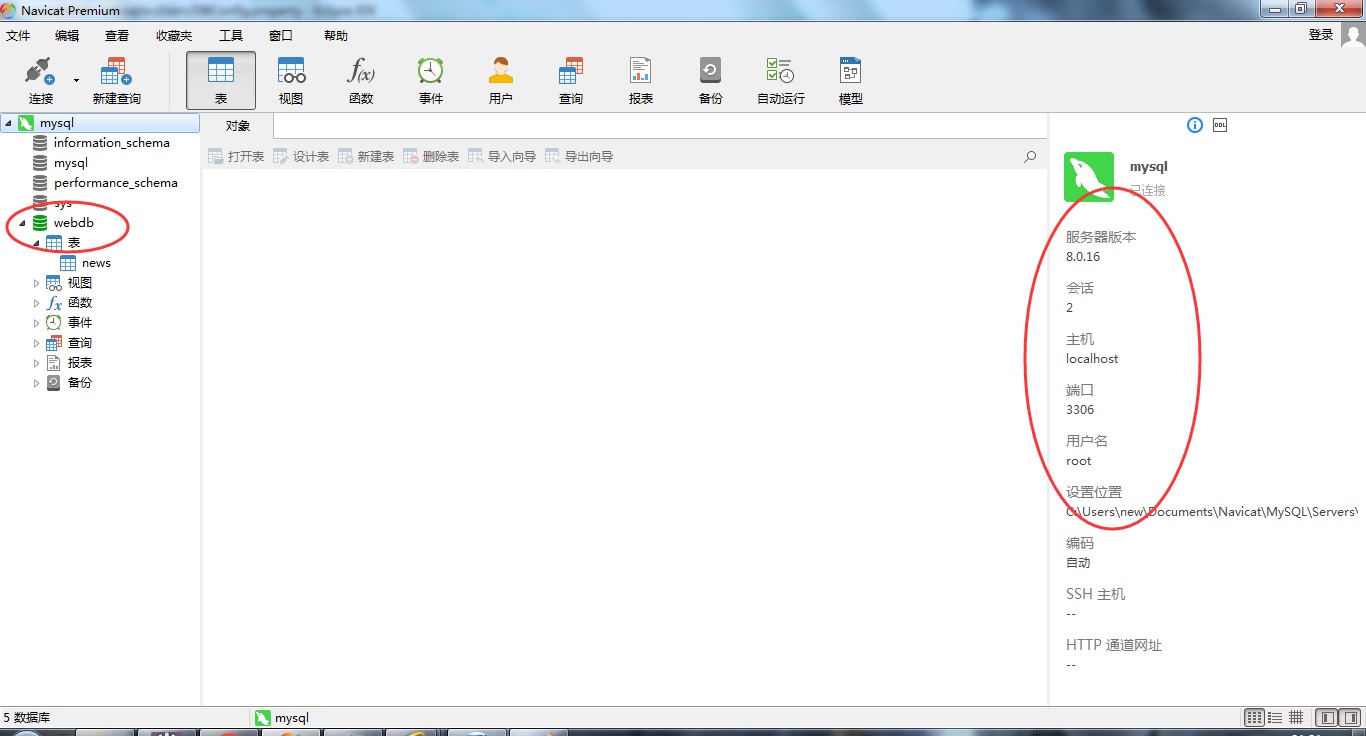Viewport: 1366px width, 736px height.
Task: Open the 查看 menu
Action: 117,35
